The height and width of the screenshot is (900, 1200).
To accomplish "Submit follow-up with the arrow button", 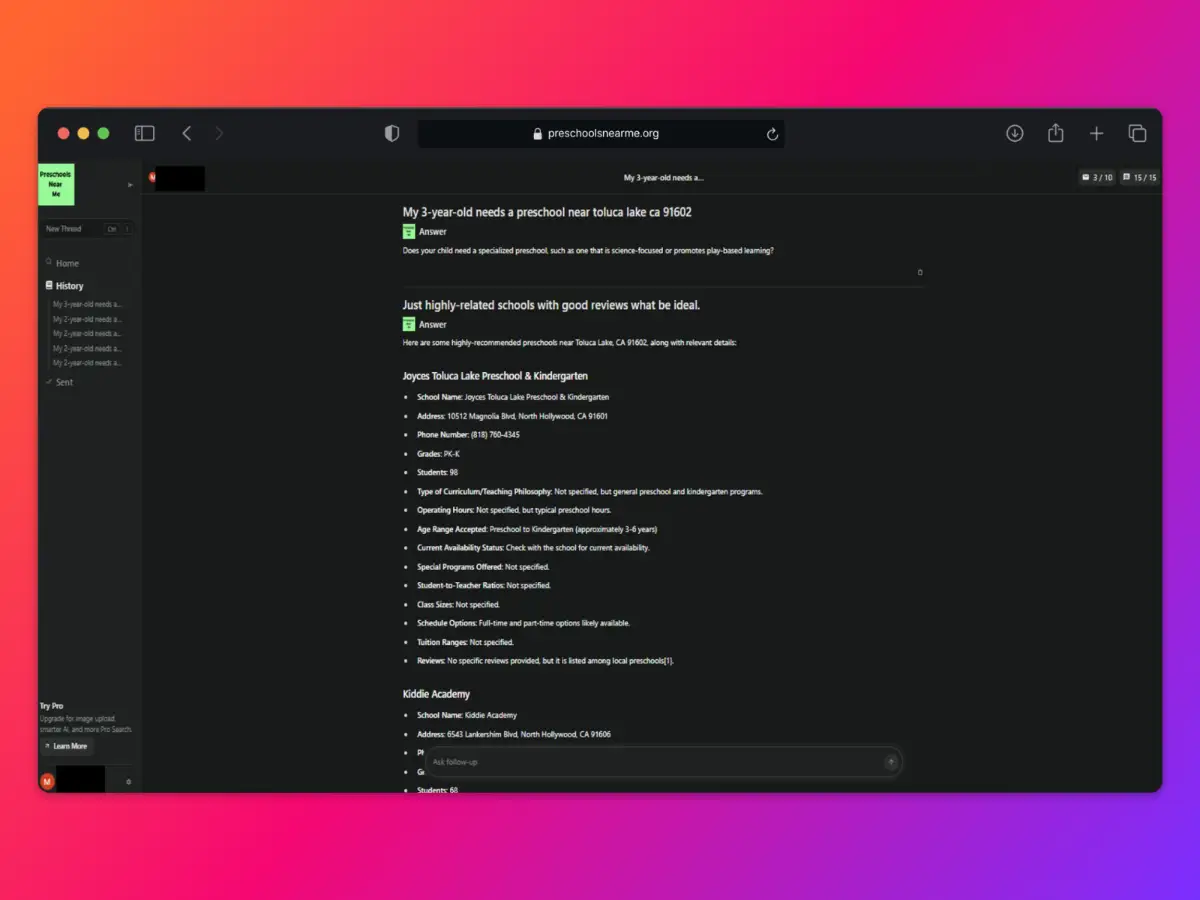I will pyautogui.click(x=891, y=762).
